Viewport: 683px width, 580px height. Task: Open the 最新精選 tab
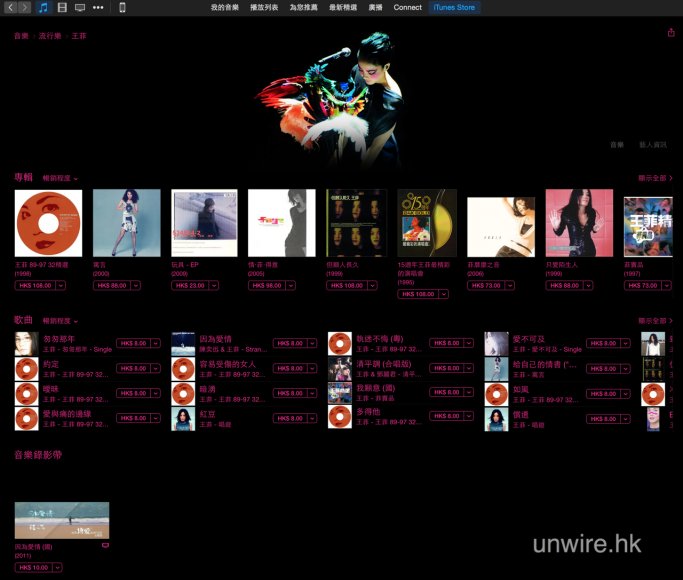343,7
